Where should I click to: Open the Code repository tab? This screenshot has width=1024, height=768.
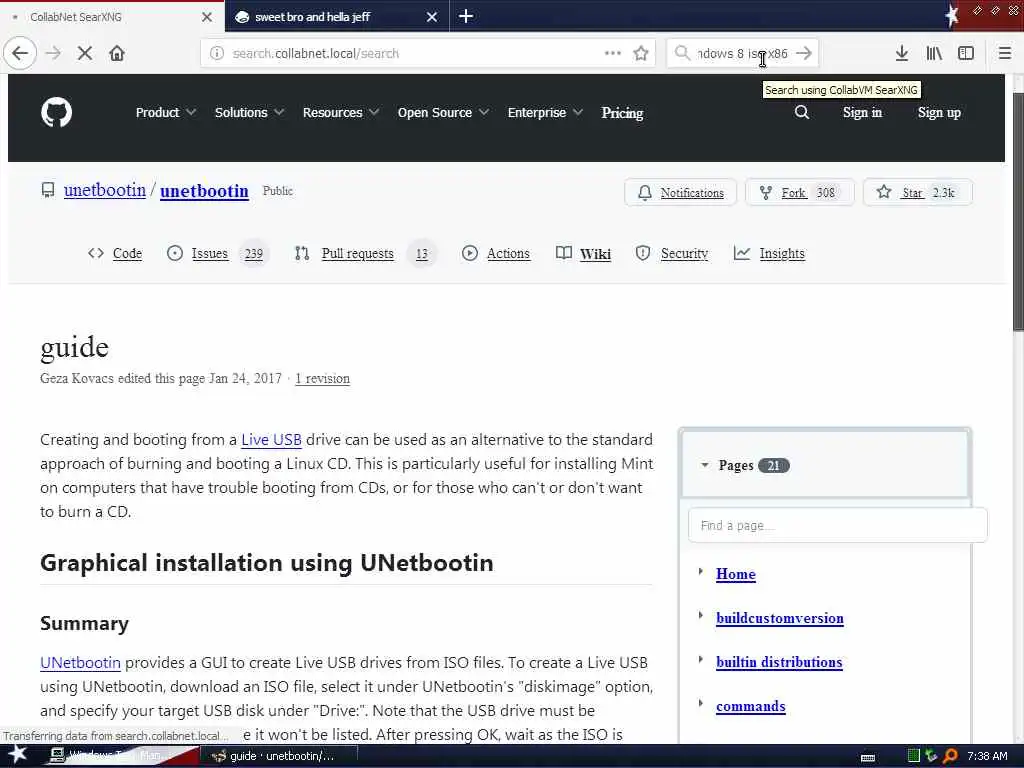pos(115,253)
